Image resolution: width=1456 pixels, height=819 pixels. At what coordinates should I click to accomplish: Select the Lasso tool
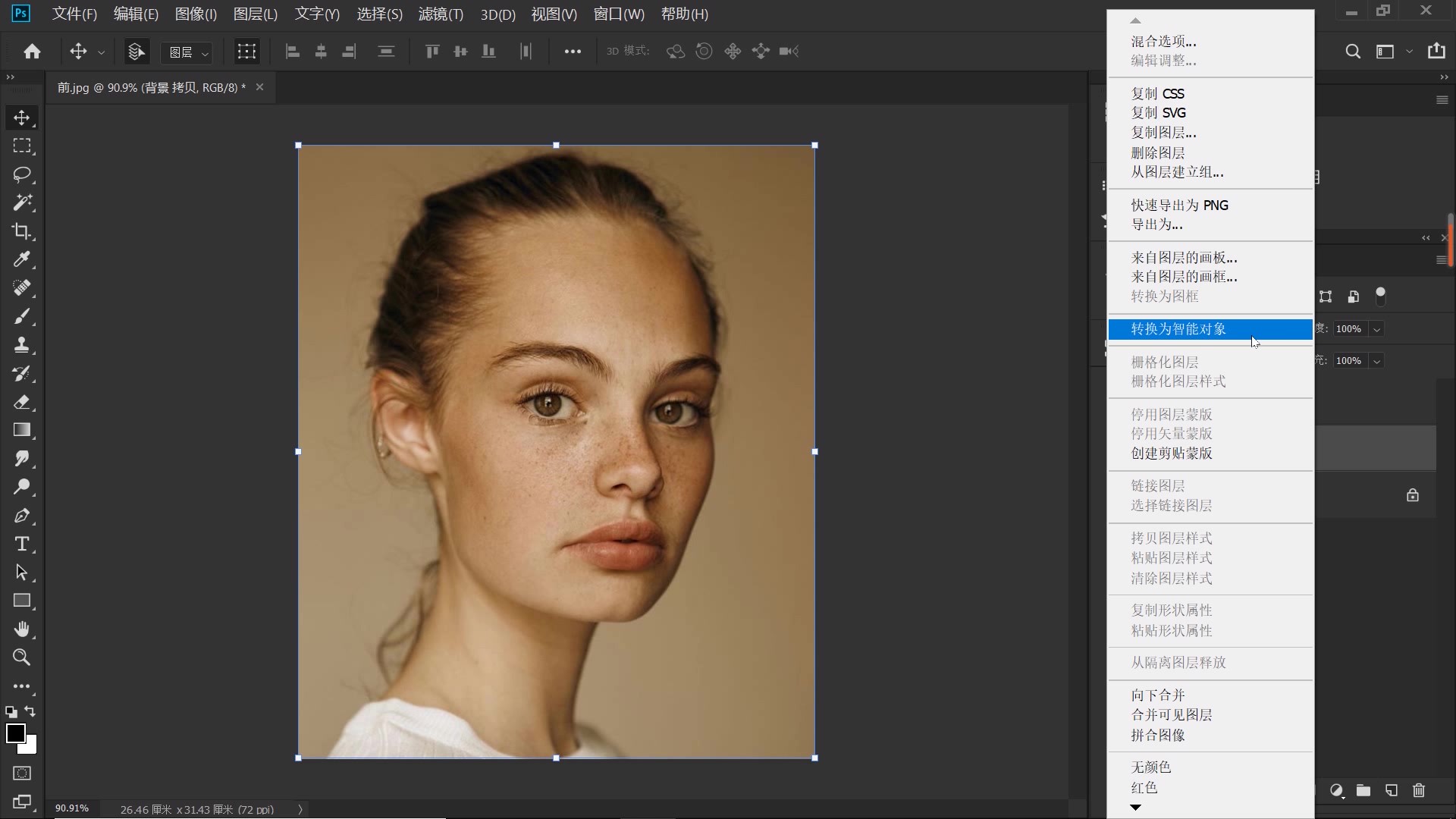pos(21,174)
